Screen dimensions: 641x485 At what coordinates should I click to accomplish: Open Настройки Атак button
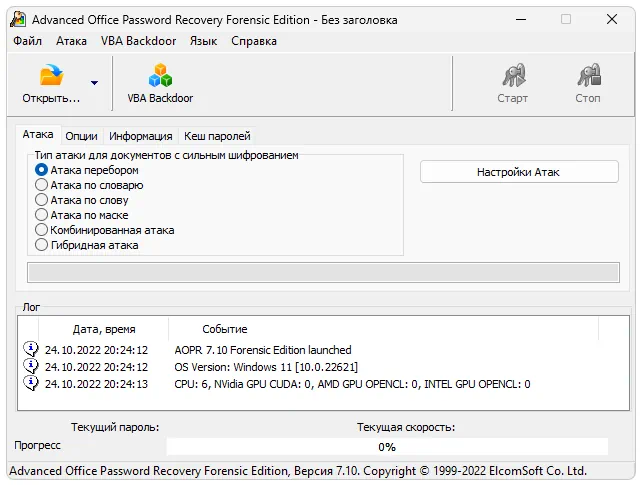(519, 172)
